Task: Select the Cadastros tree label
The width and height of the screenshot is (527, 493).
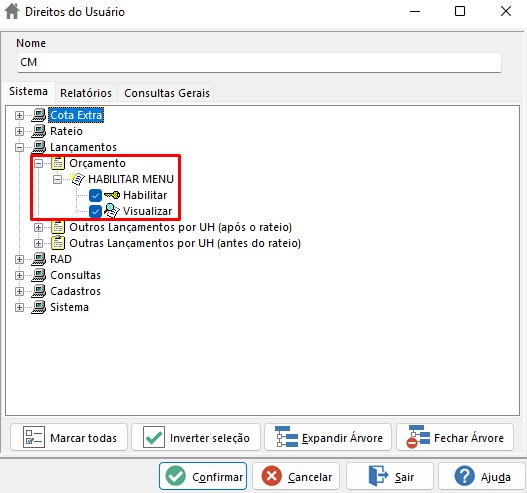Action: (75, 291)
